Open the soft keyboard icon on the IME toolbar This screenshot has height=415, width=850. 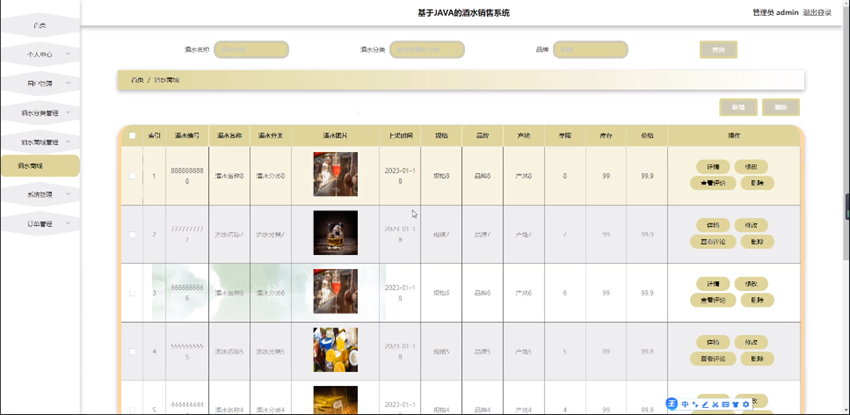(x=725, y=404)
